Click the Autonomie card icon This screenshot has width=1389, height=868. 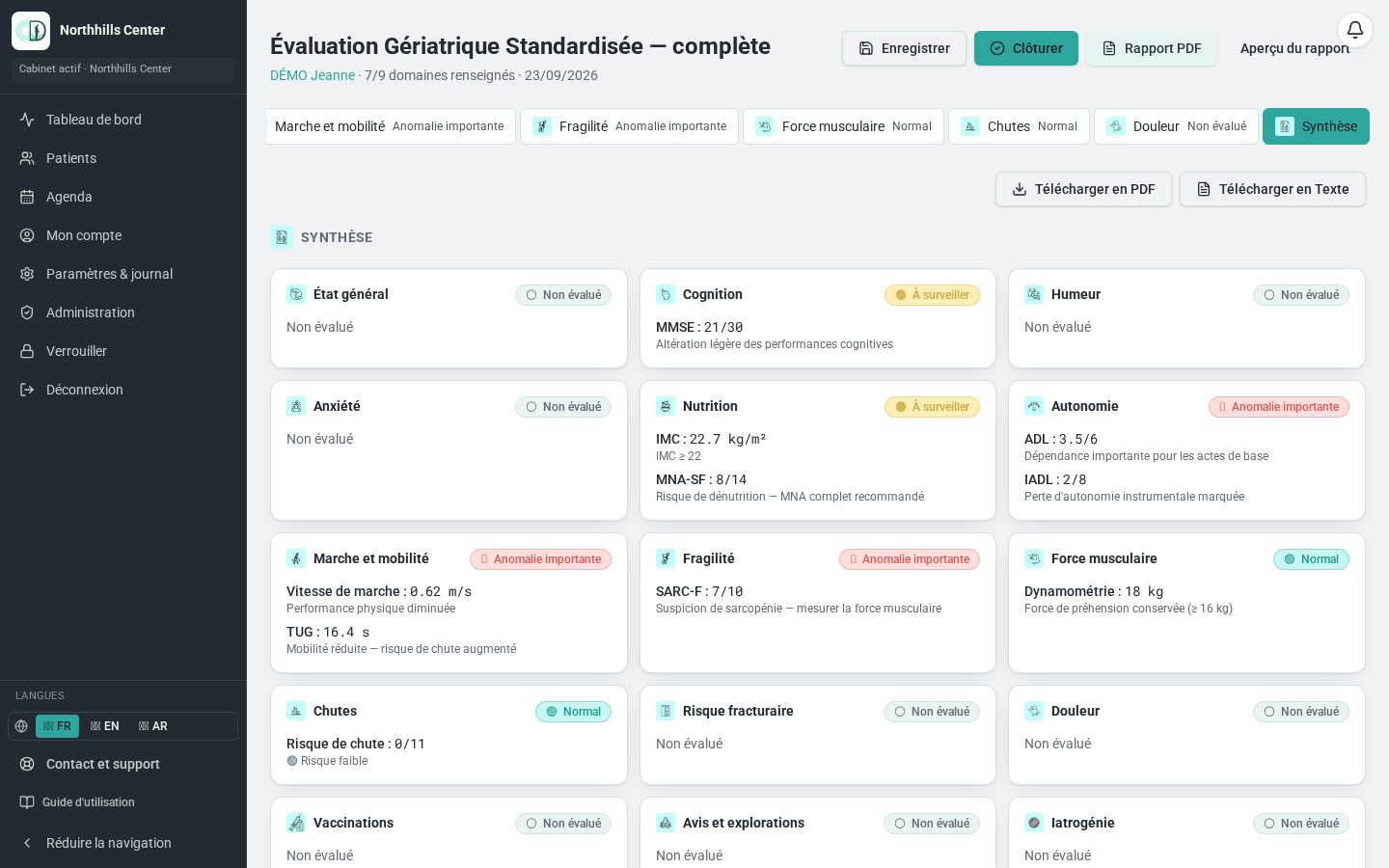tap(1034, 406)
